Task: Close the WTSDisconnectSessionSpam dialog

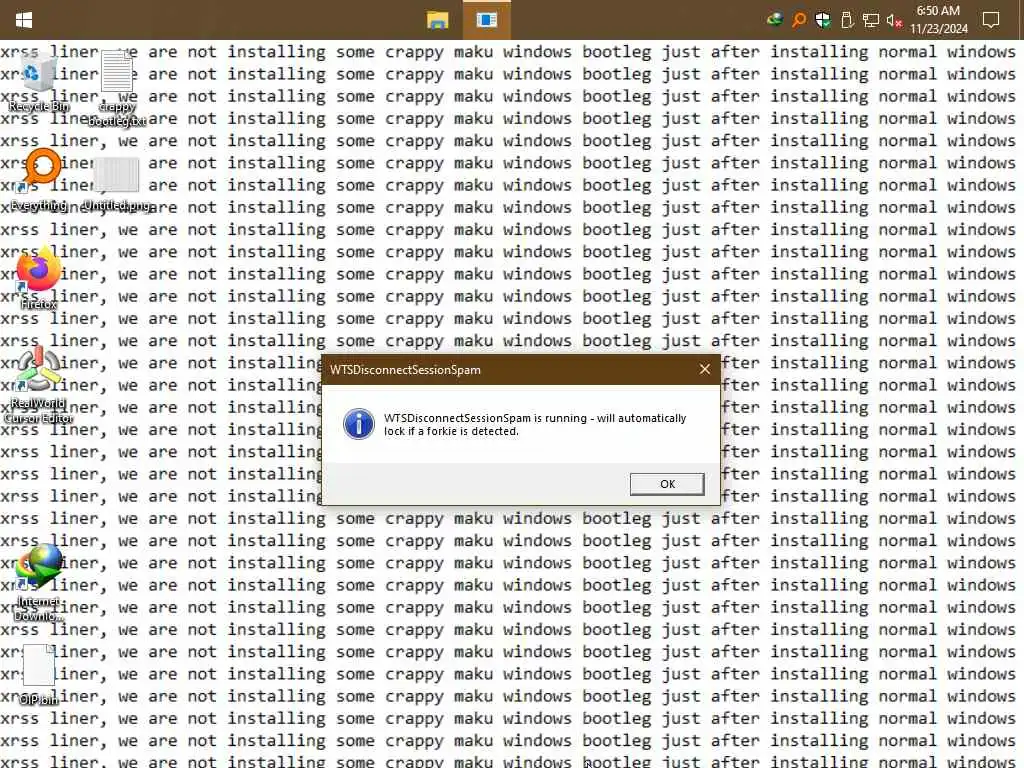Action: [705, 370]
